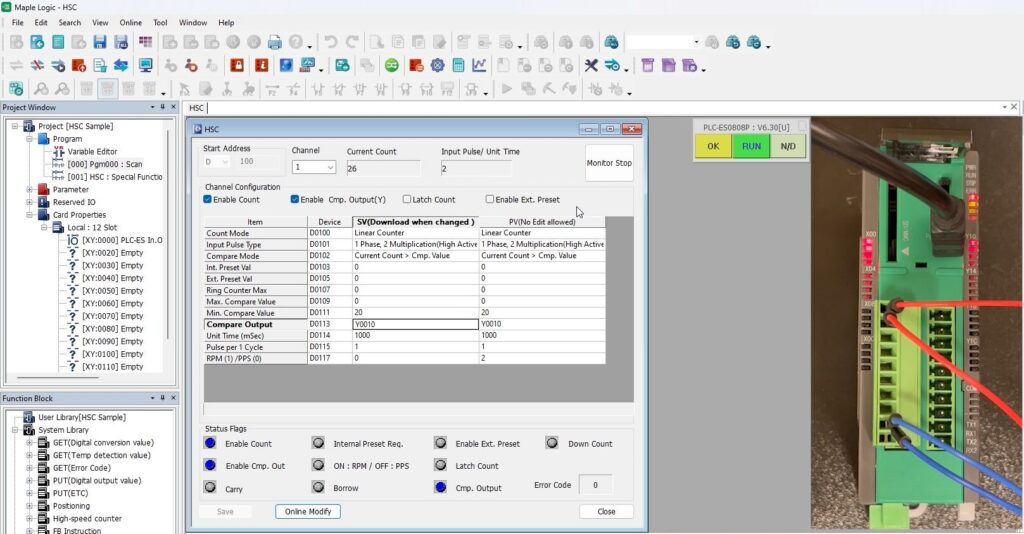Collapse the Project [HSC Sample] tree node

click(15, 126)
